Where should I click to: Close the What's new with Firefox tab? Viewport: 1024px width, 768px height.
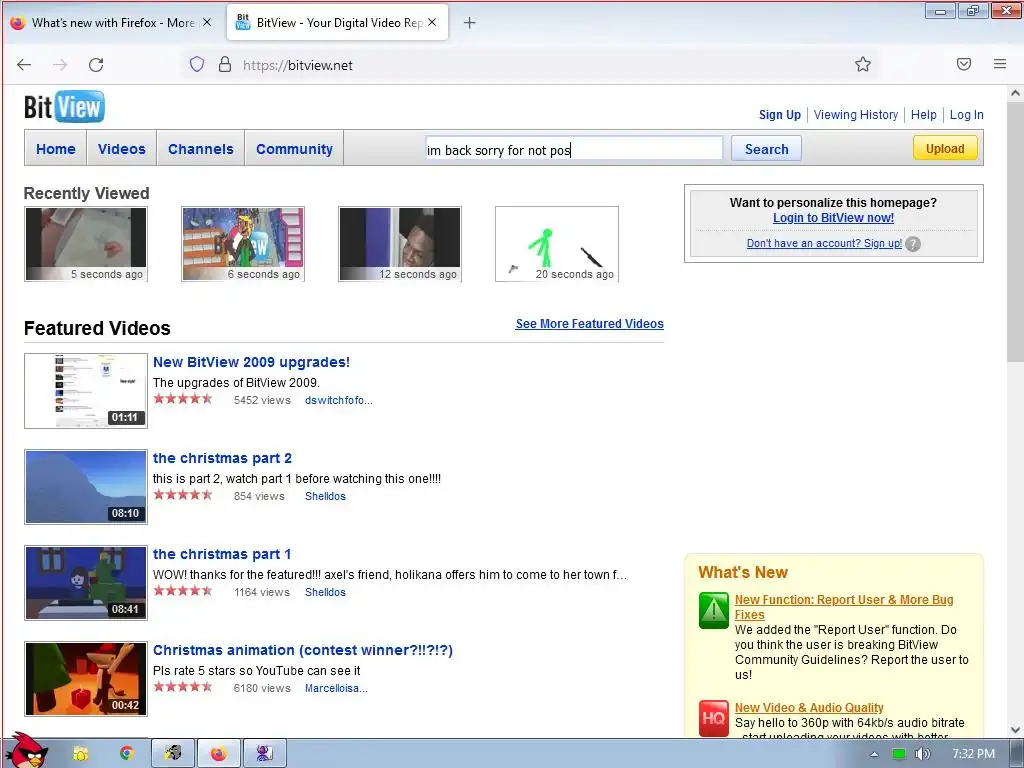[x=206, y=22]
